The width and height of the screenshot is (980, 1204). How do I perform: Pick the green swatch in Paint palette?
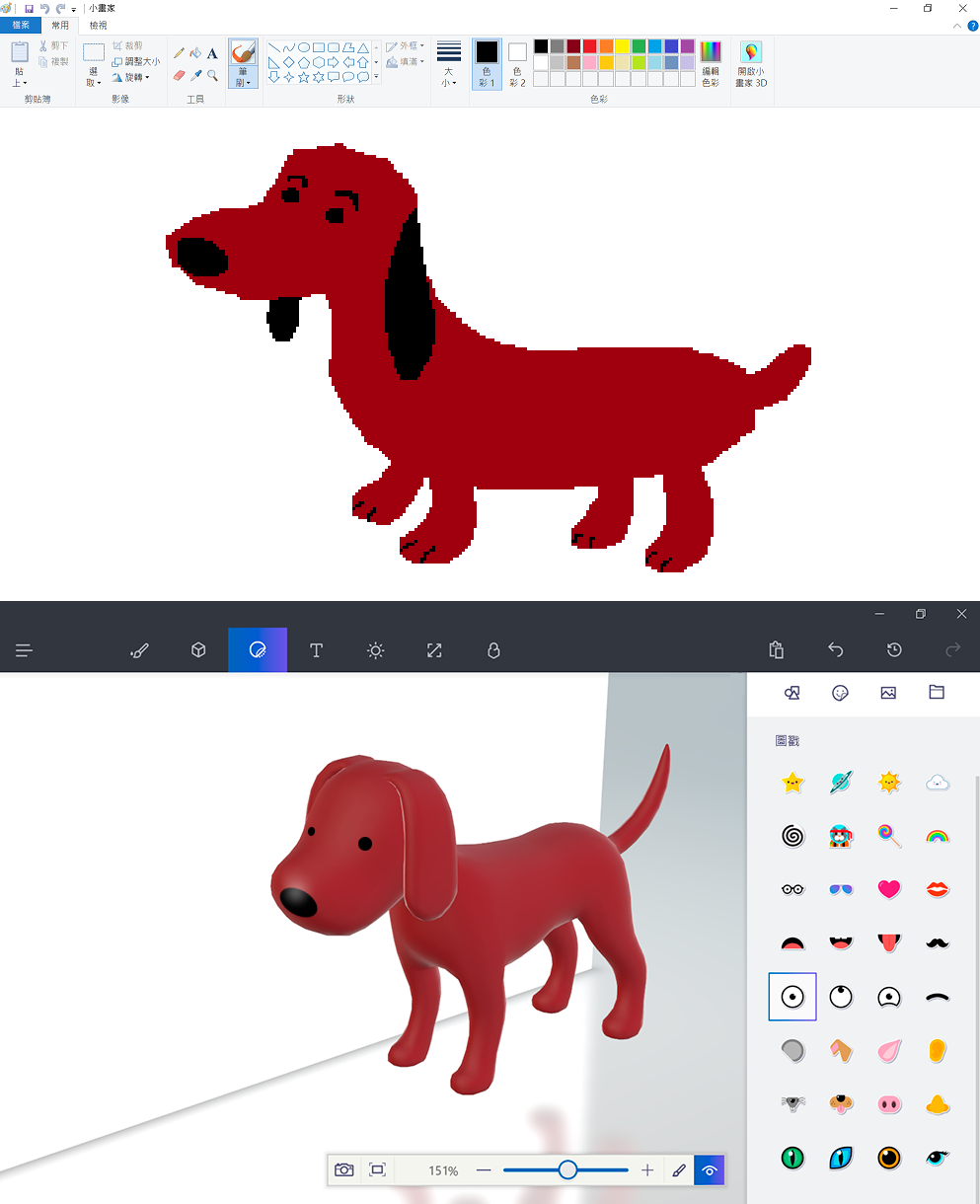(x=639, y=46)
